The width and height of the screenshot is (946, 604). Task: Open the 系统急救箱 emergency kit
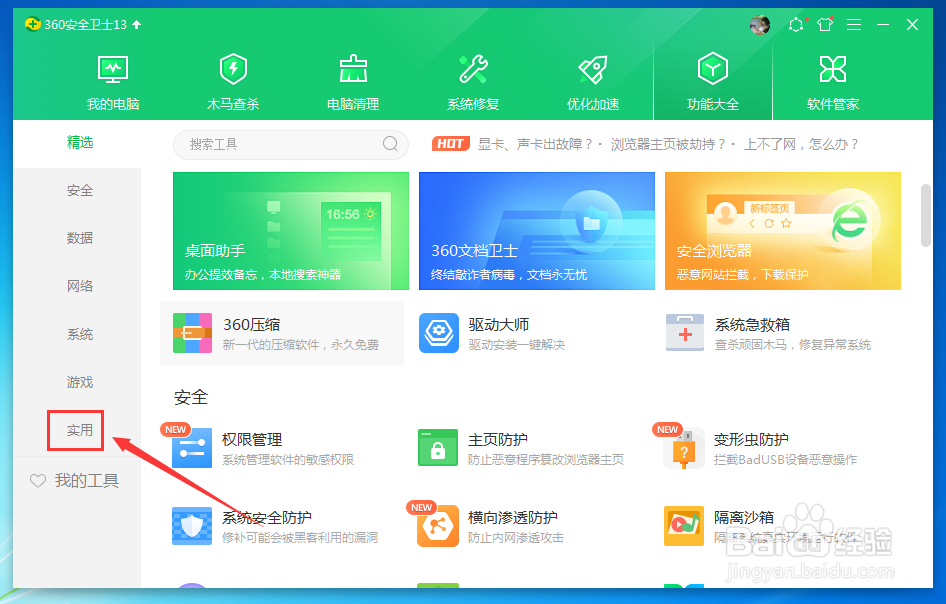[733, 332]
